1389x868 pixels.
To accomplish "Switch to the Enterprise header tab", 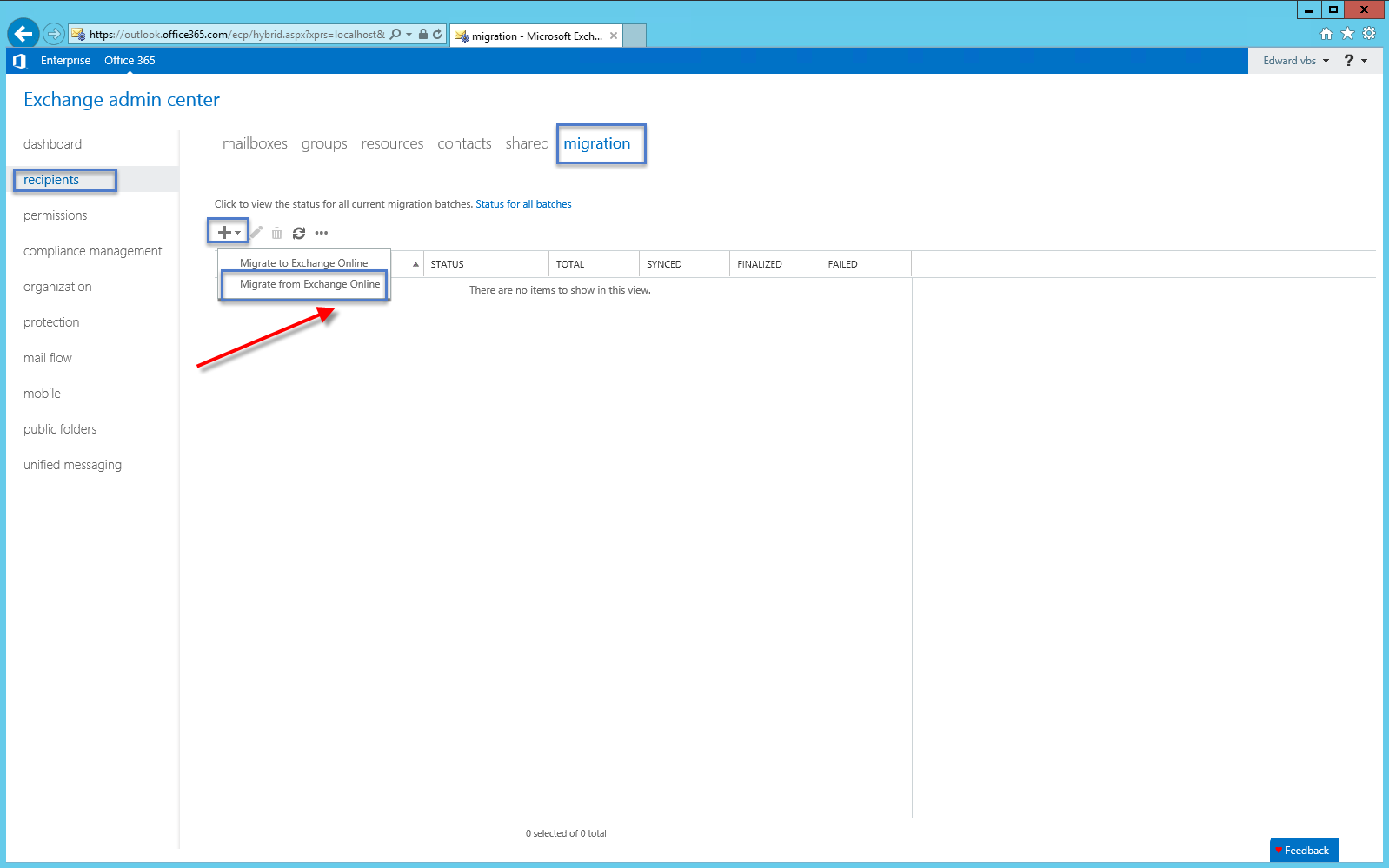I will pos(65,61).
